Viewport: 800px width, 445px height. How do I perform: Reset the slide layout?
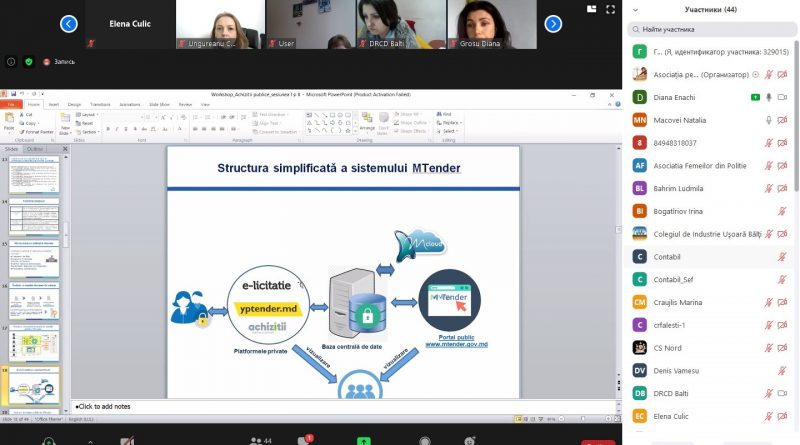click(x=85, y=123)
